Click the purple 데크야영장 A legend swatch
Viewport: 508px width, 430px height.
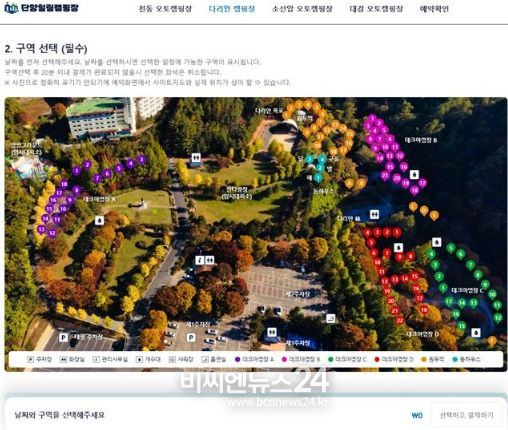[237, 359]
